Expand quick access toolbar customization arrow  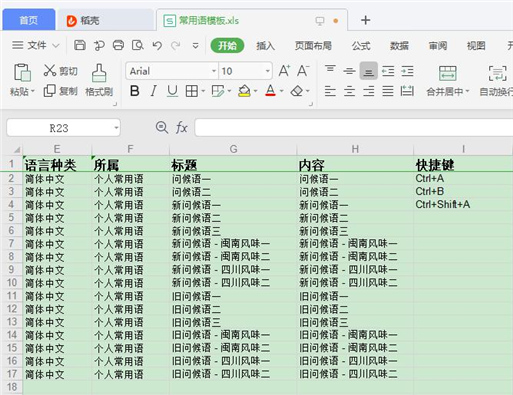tap(196, 46)
